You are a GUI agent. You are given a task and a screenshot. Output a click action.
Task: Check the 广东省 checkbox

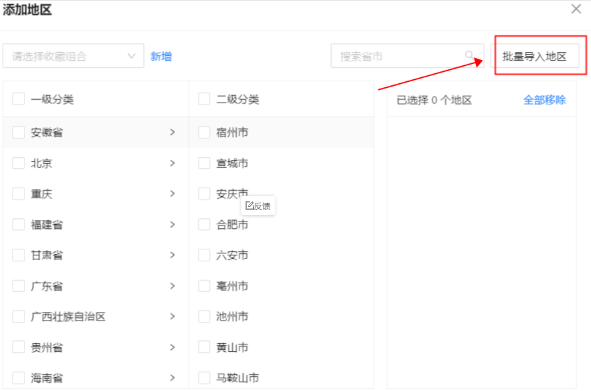(x=18, y=286)
